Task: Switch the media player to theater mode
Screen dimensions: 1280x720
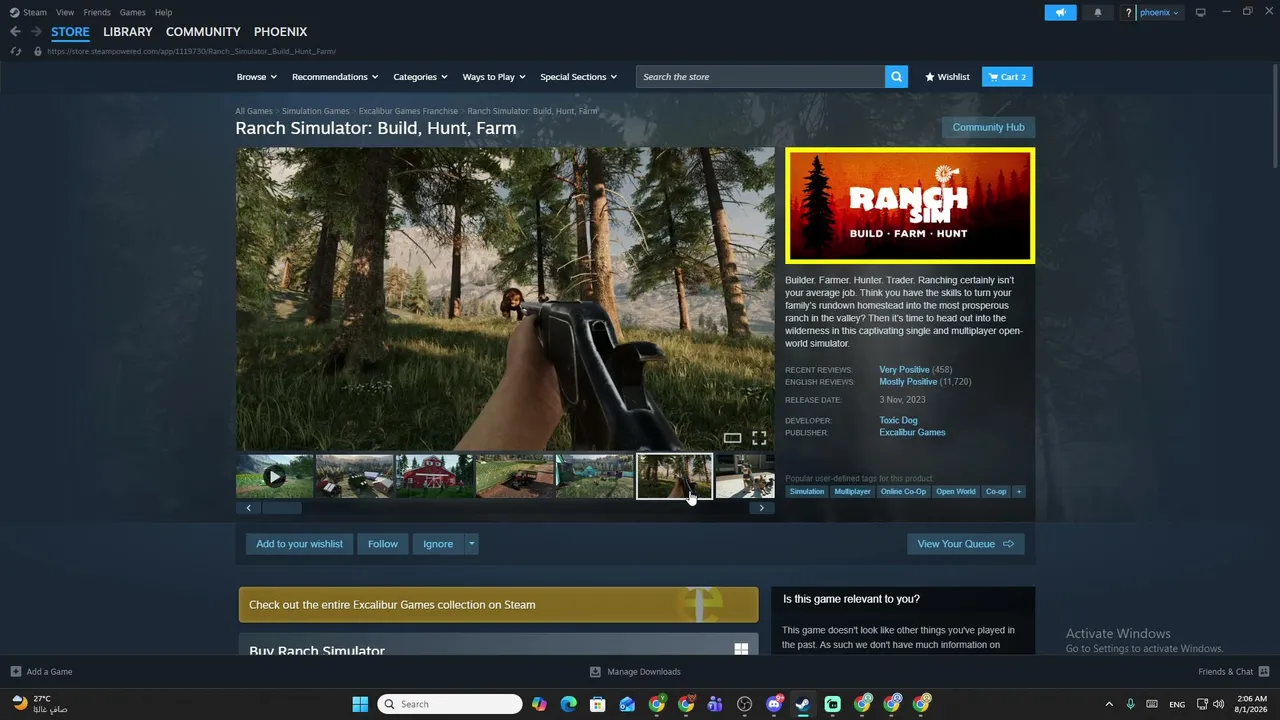Action: pos(732,438)
